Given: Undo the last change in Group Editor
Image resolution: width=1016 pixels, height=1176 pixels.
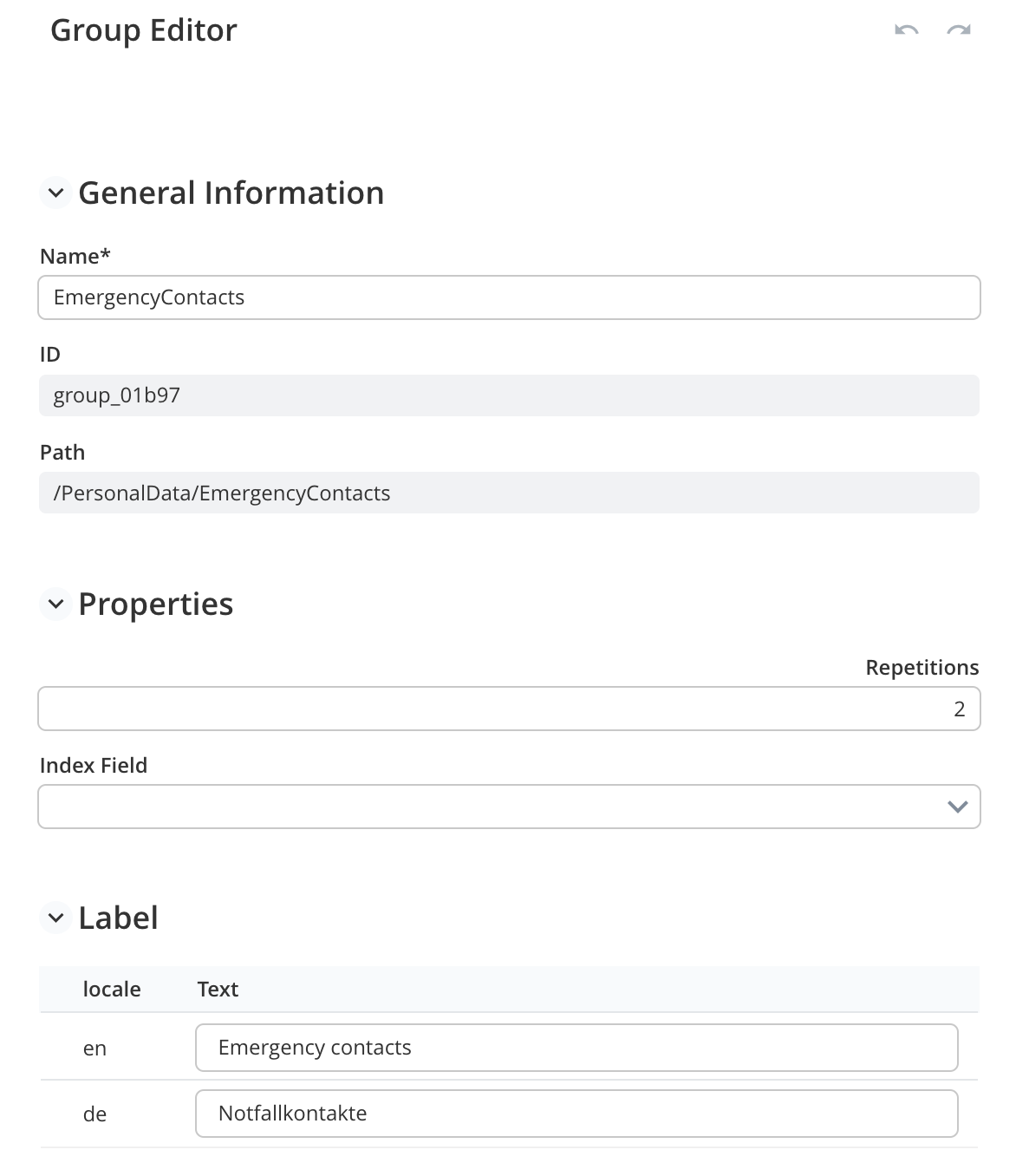Looking at the screenshot, I should (906, 30).
